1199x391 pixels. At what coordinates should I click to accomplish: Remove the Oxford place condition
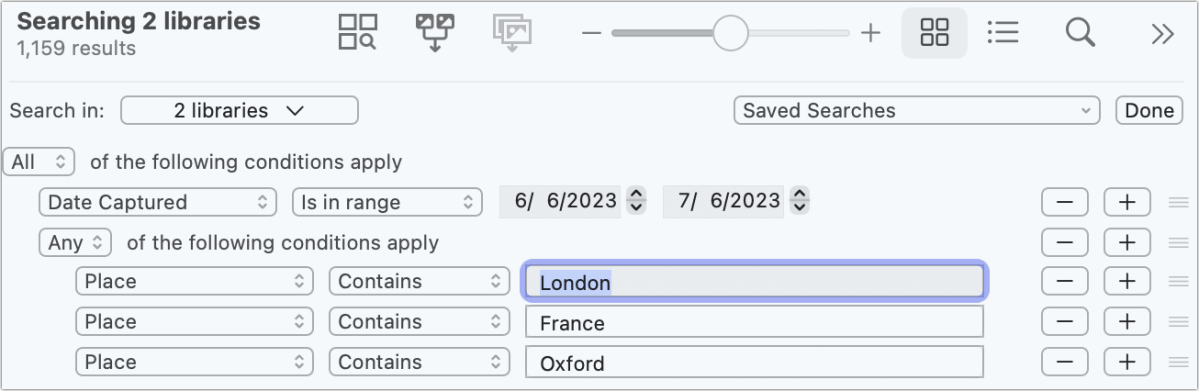pyautogui.click(x=1064, y=362)
